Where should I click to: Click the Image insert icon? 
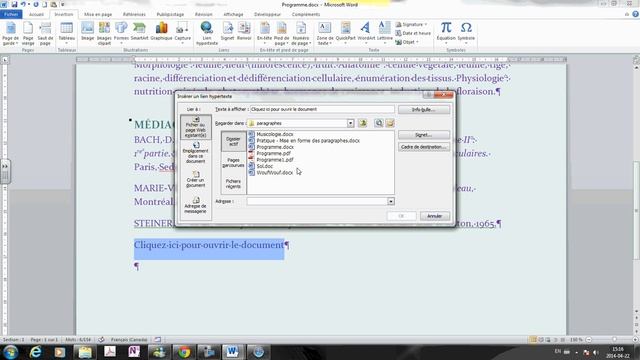point(87,31)
